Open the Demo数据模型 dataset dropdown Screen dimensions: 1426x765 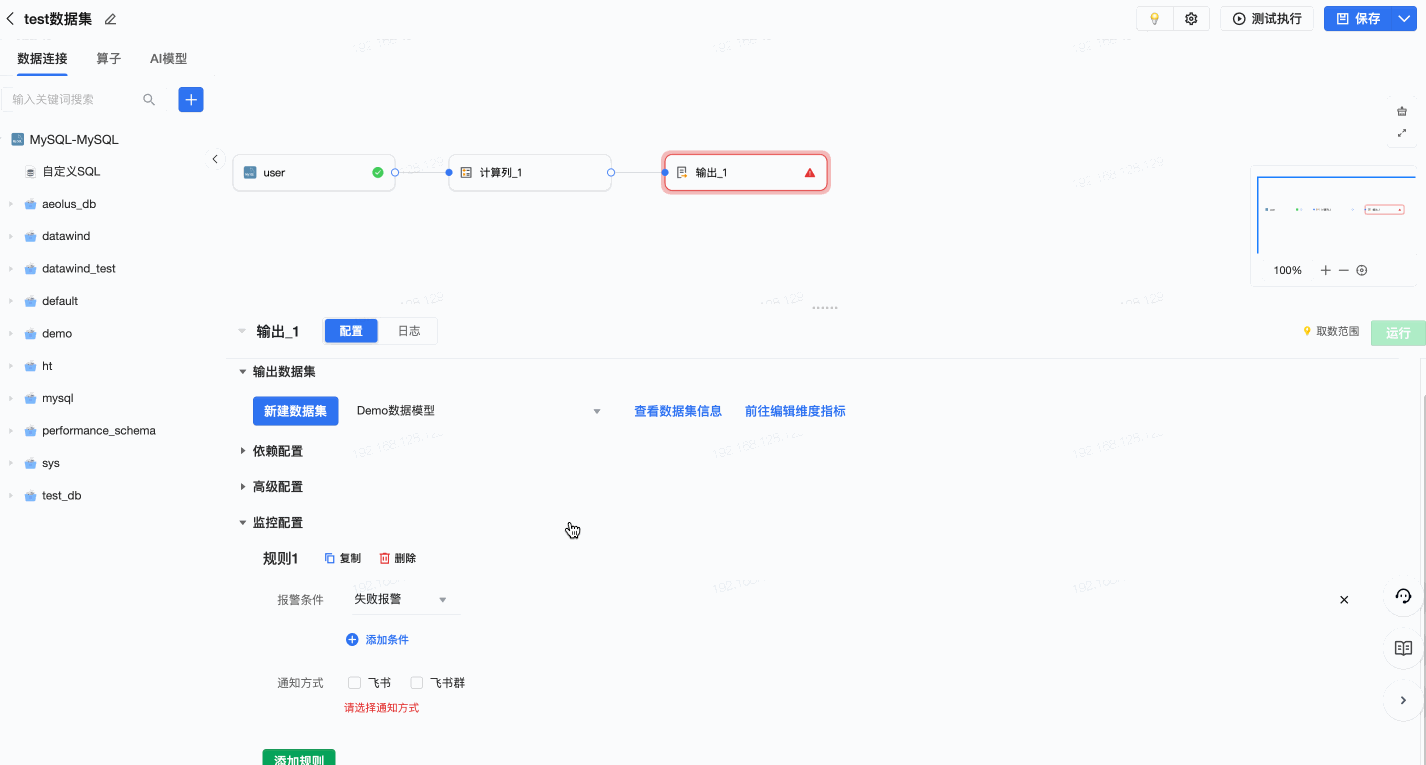[x=479, y=411]
